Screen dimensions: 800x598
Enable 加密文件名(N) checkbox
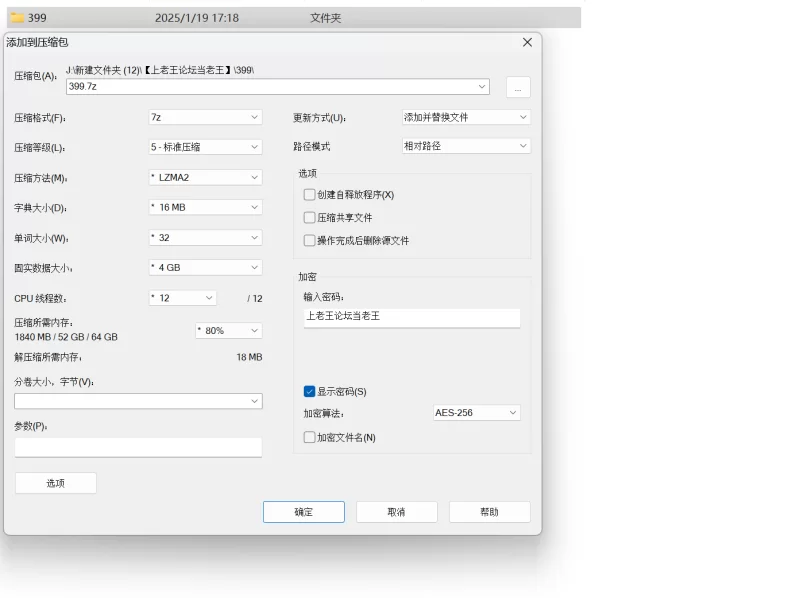(x=309, y=437)
